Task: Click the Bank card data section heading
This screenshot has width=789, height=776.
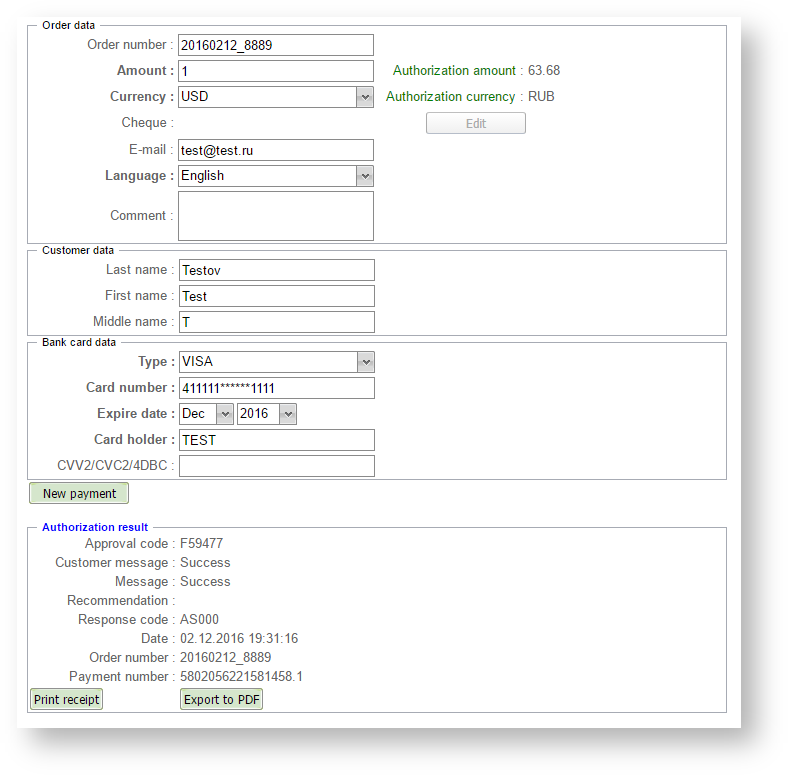Action: point(79,342)
